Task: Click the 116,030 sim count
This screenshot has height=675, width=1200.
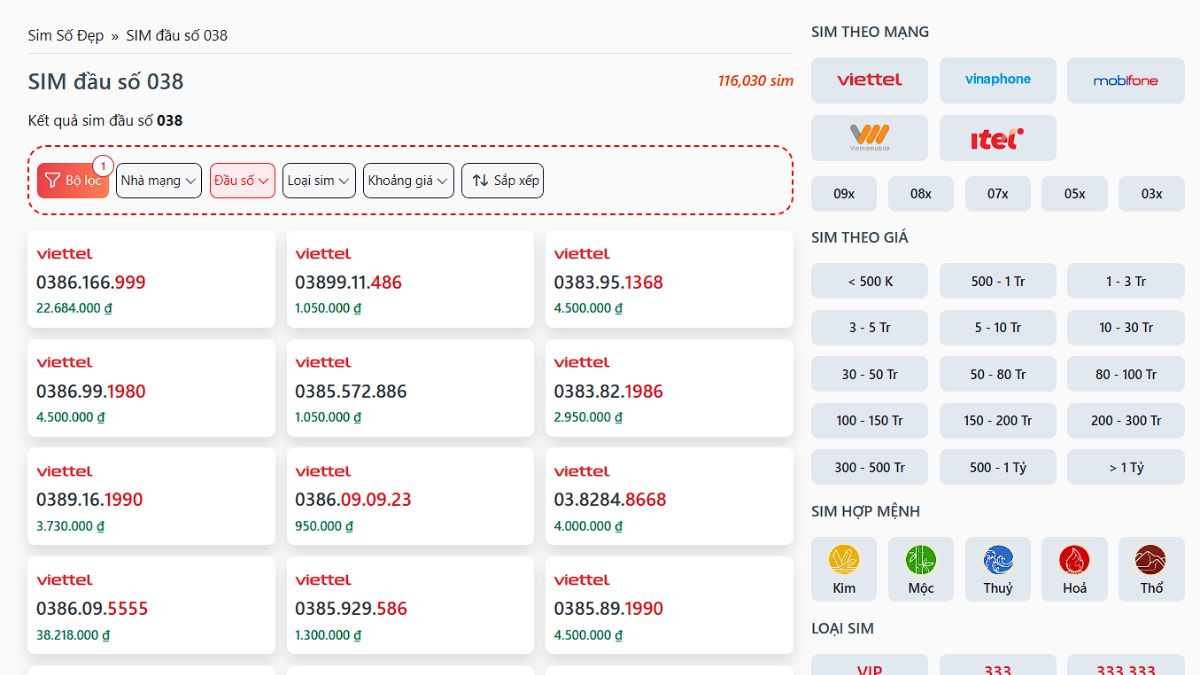Action: (x=755, y=80)
